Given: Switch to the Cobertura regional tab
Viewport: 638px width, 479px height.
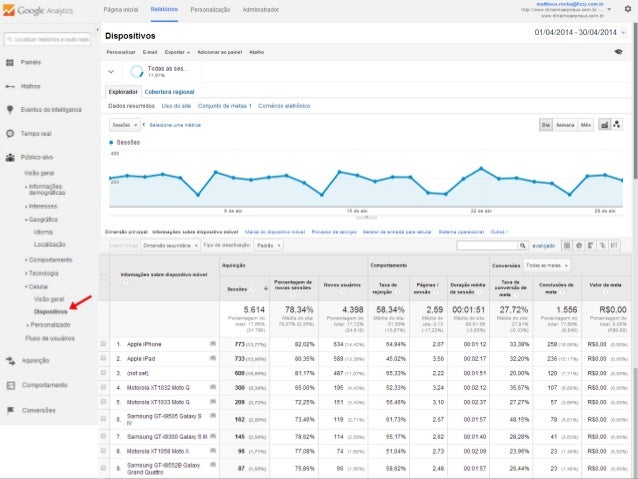Looking at the screenshot, I should coord(170,91).
